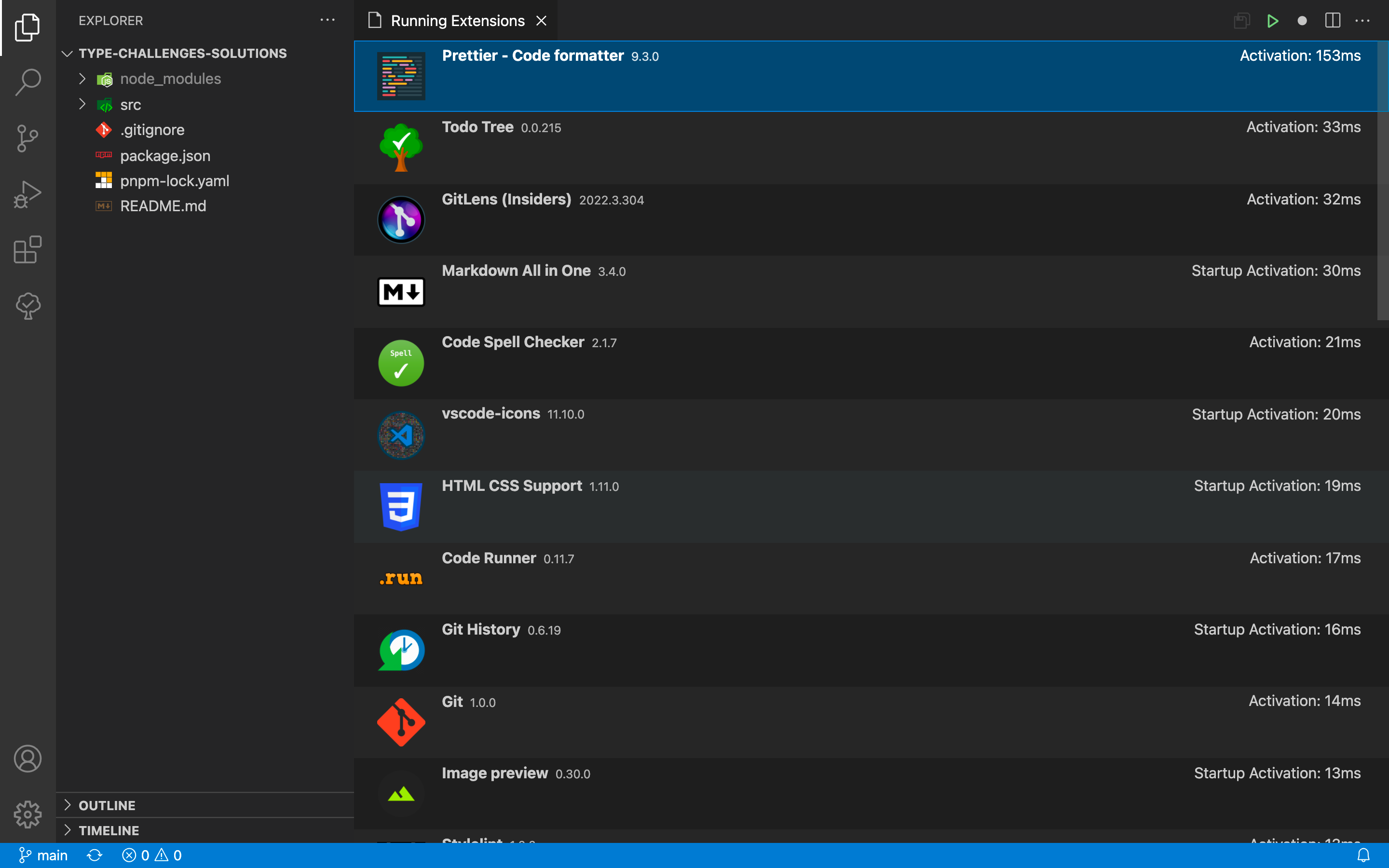Open the Extensions view
Image resolution: width=1389 pixels, height=868 pixels.
[27, 250]
